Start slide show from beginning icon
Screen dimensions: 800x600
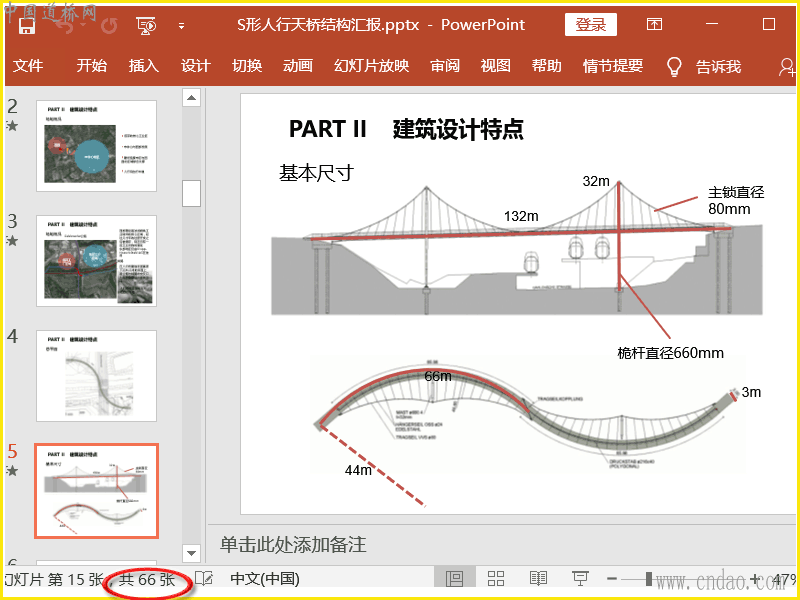[146, 26]
